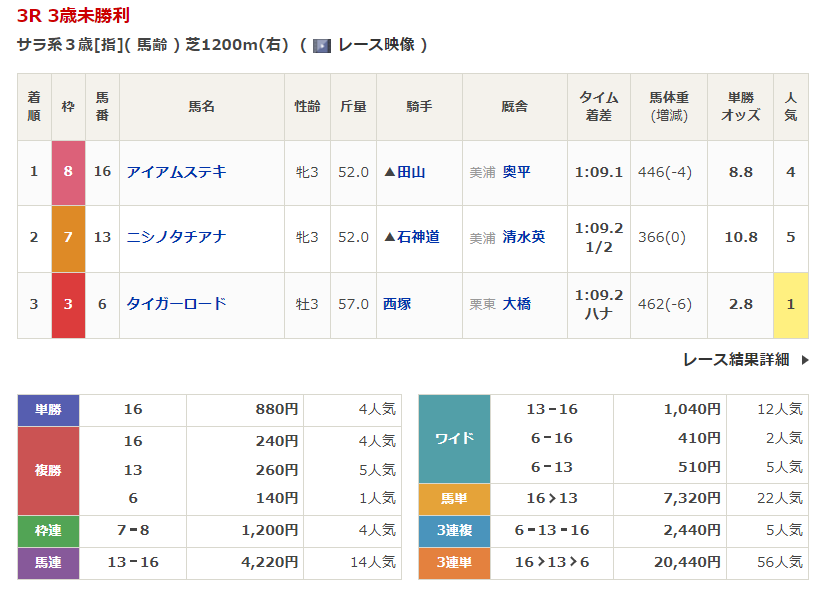Image resolution: width=824 pixels, height=591 pixels.
Task: Open trainer 清水英 link
Action: point(523,237)
